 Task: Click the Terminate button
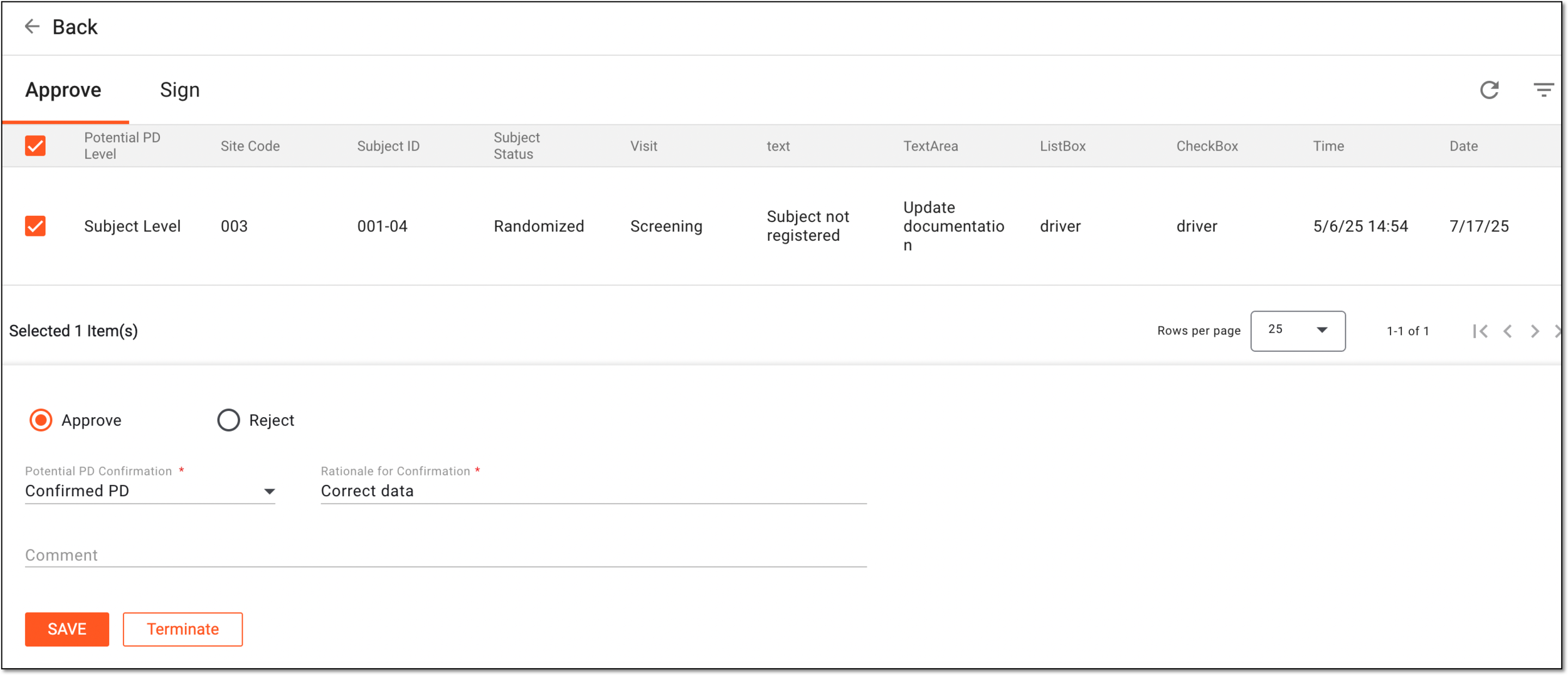click(183, 629)
